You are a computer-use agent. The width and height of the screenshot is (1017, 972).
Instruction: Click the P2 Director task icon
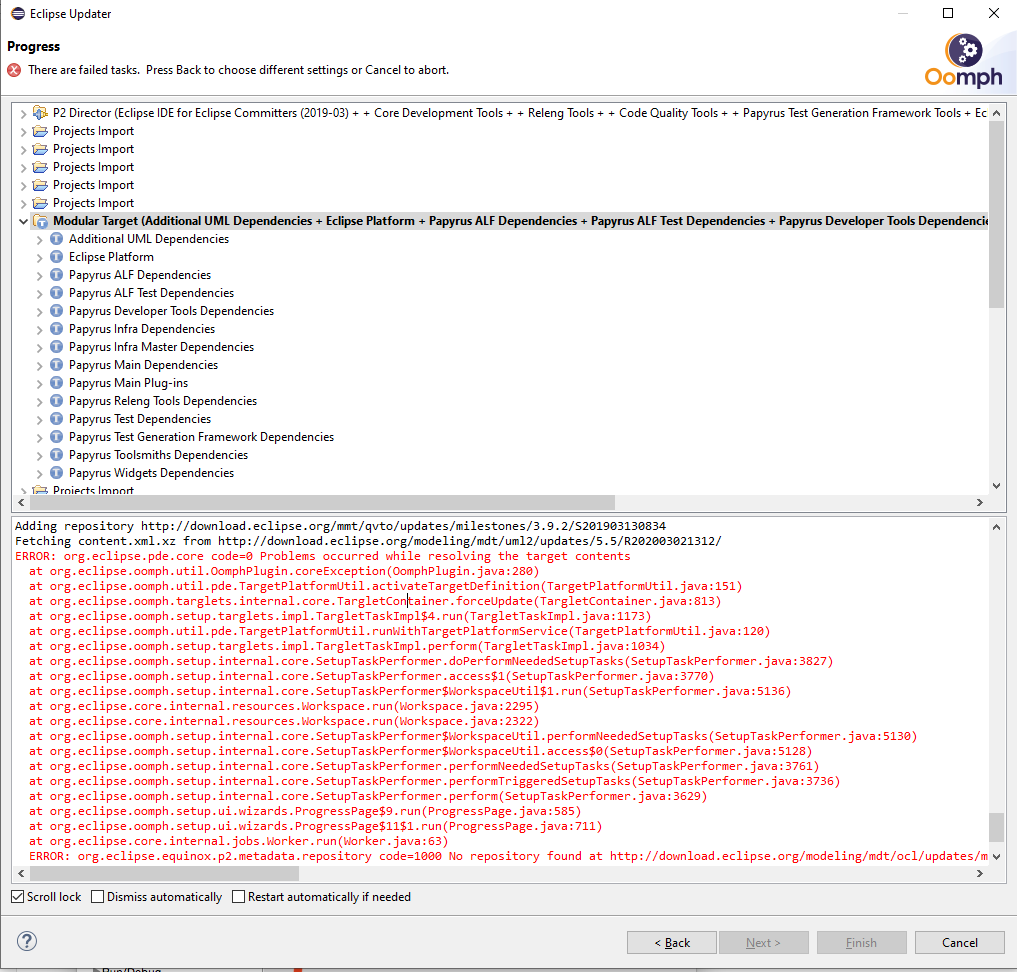point(40,113)
